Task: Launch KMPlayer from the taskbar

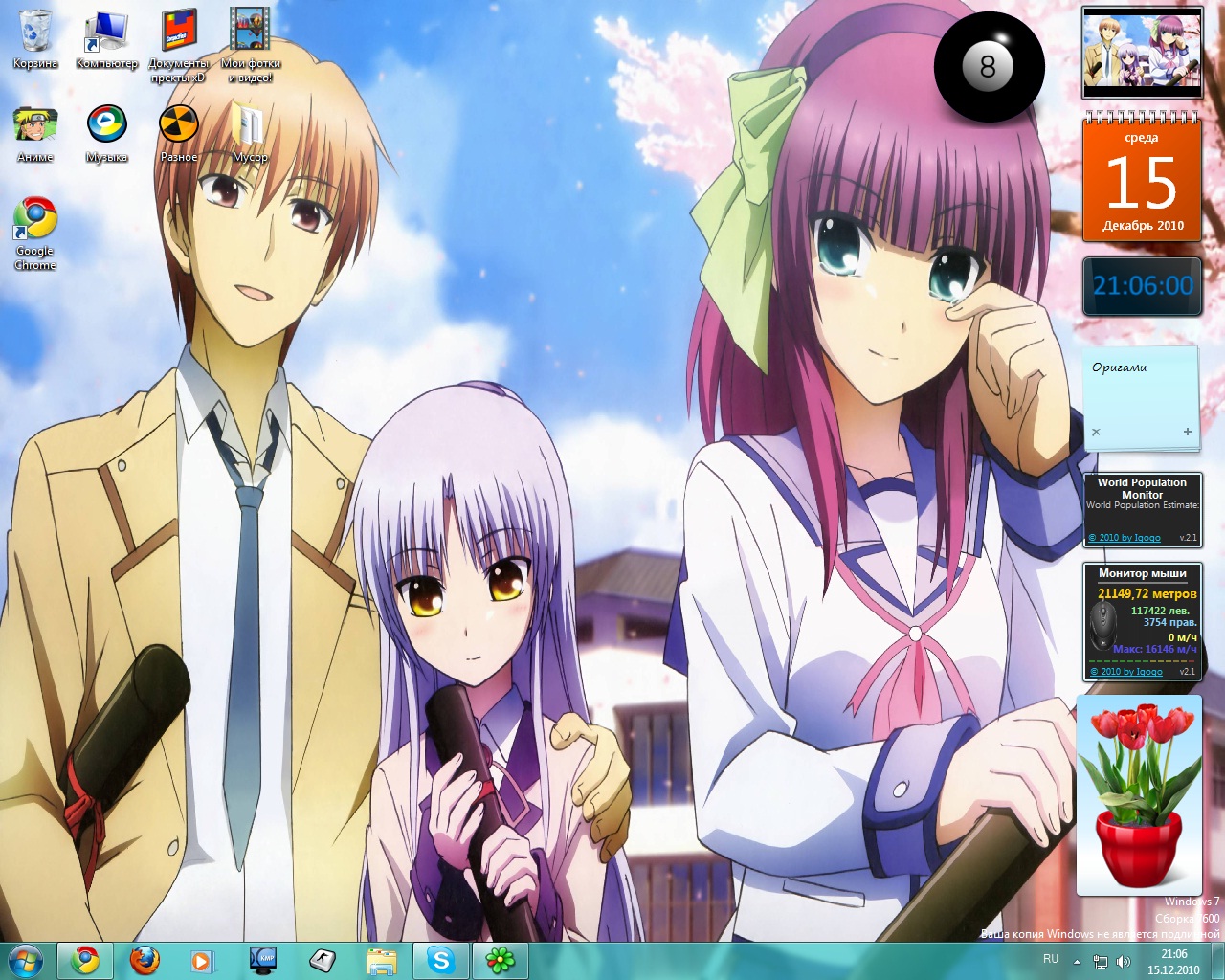Action: click(x=262, y=961)
